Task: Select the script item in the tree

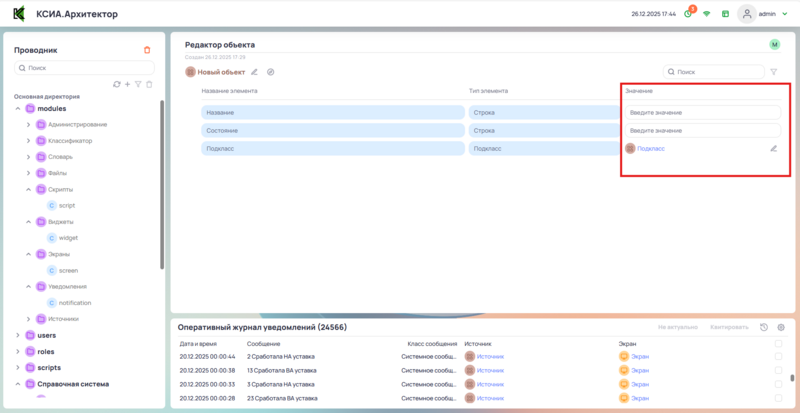Action: 67,205
